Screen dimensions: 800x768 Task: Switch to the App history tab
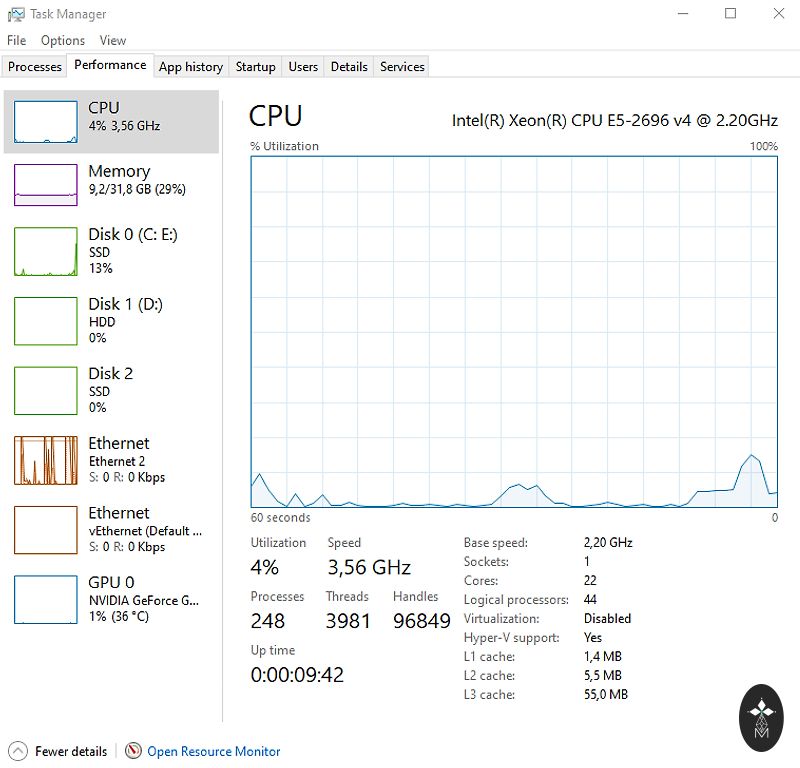coord(190,67)
